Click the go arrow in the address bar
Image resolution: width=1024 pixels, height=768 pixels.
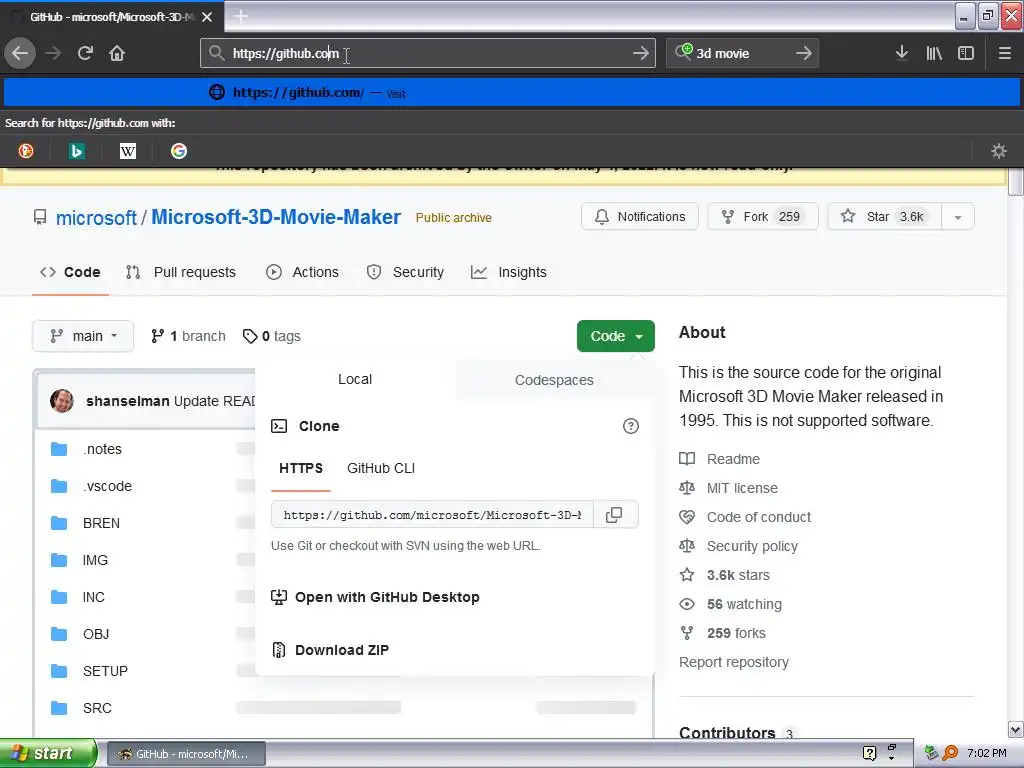click(641, 53)
